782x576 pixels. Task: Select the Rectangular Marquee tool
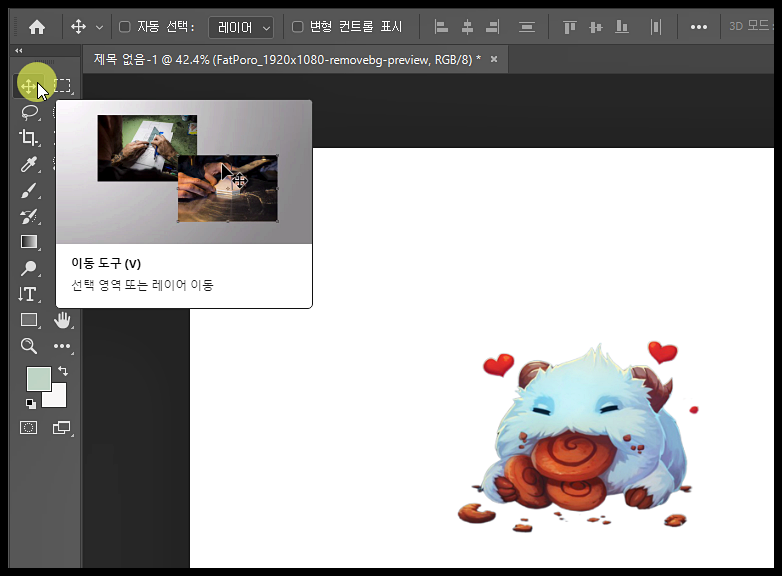[62, 86]
